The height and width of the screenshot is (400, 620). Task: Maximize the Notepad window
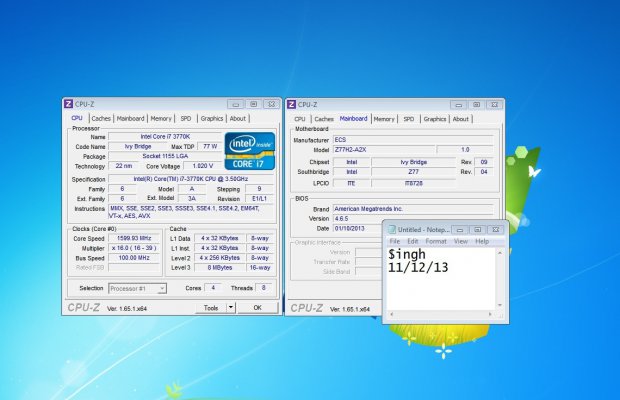pos(477,229)
